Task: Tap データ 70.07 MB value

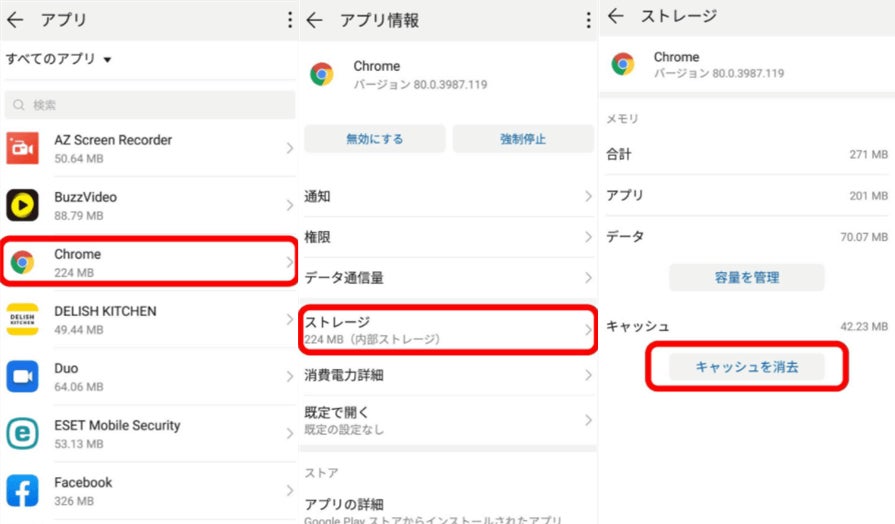Action: coord(864,237)
